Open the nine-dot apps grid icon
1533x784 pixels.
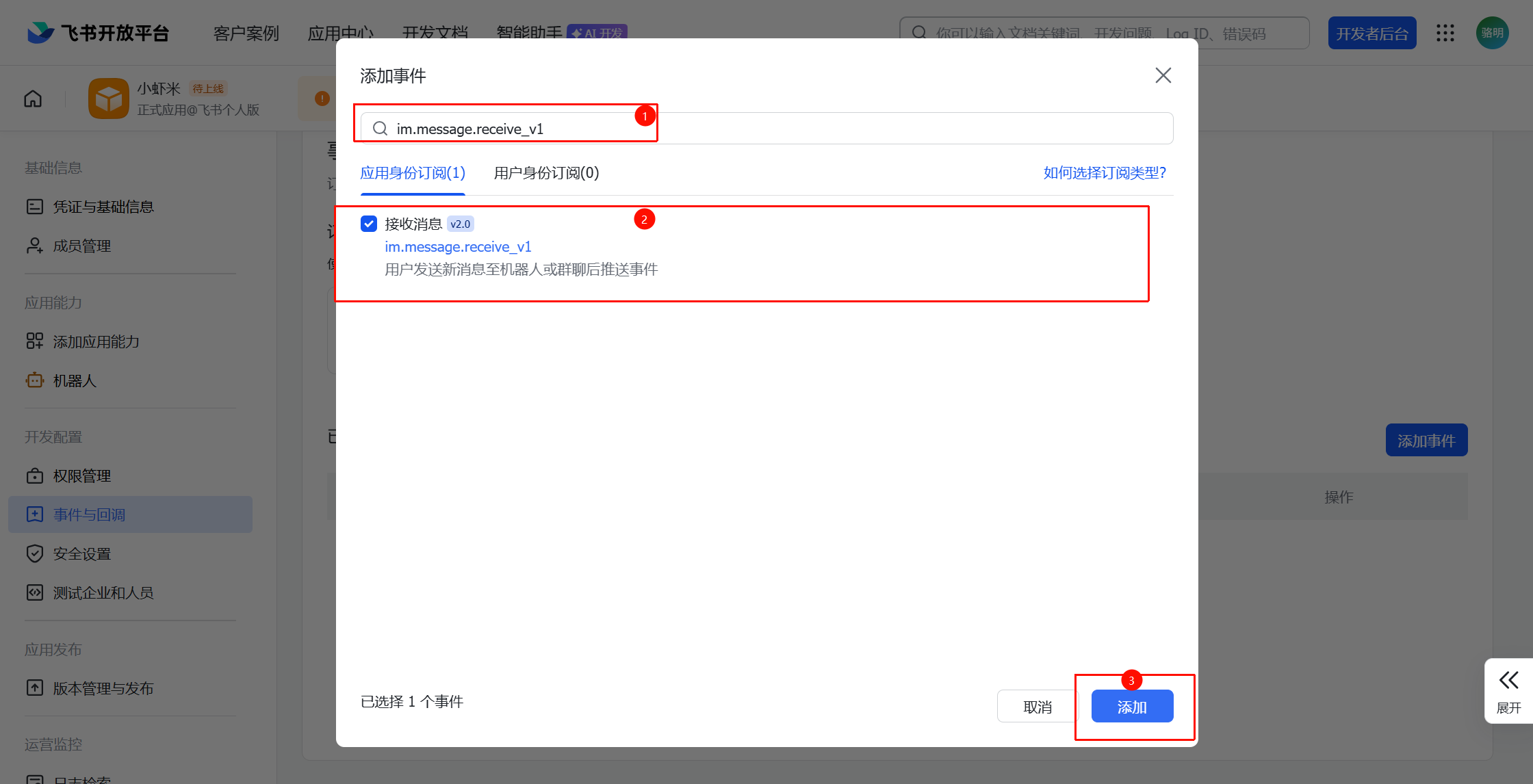(1445, 33)
